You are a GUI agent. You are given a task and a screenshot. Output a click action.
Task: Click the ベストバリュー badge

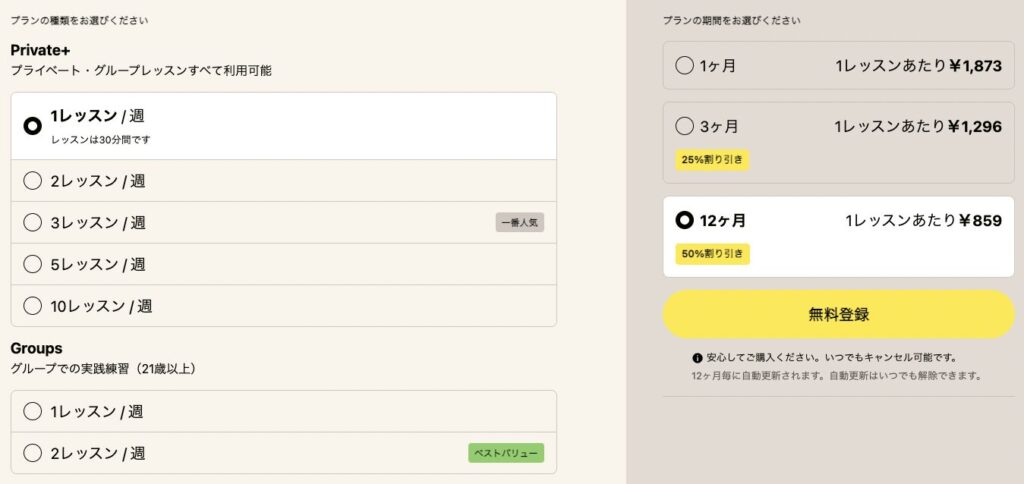pyautogui.click(x=506, y=453)
